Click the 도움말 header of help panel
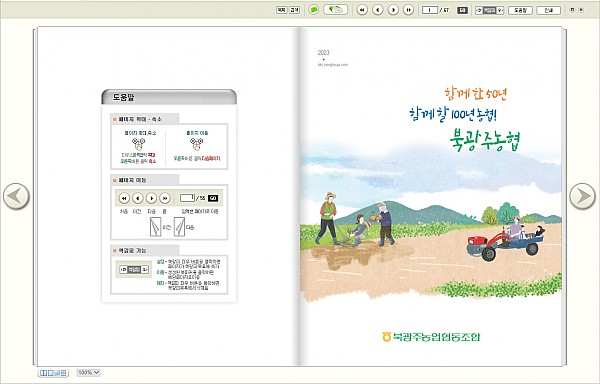Viewport: 600px width, 384px height. (x=169, y=97)
